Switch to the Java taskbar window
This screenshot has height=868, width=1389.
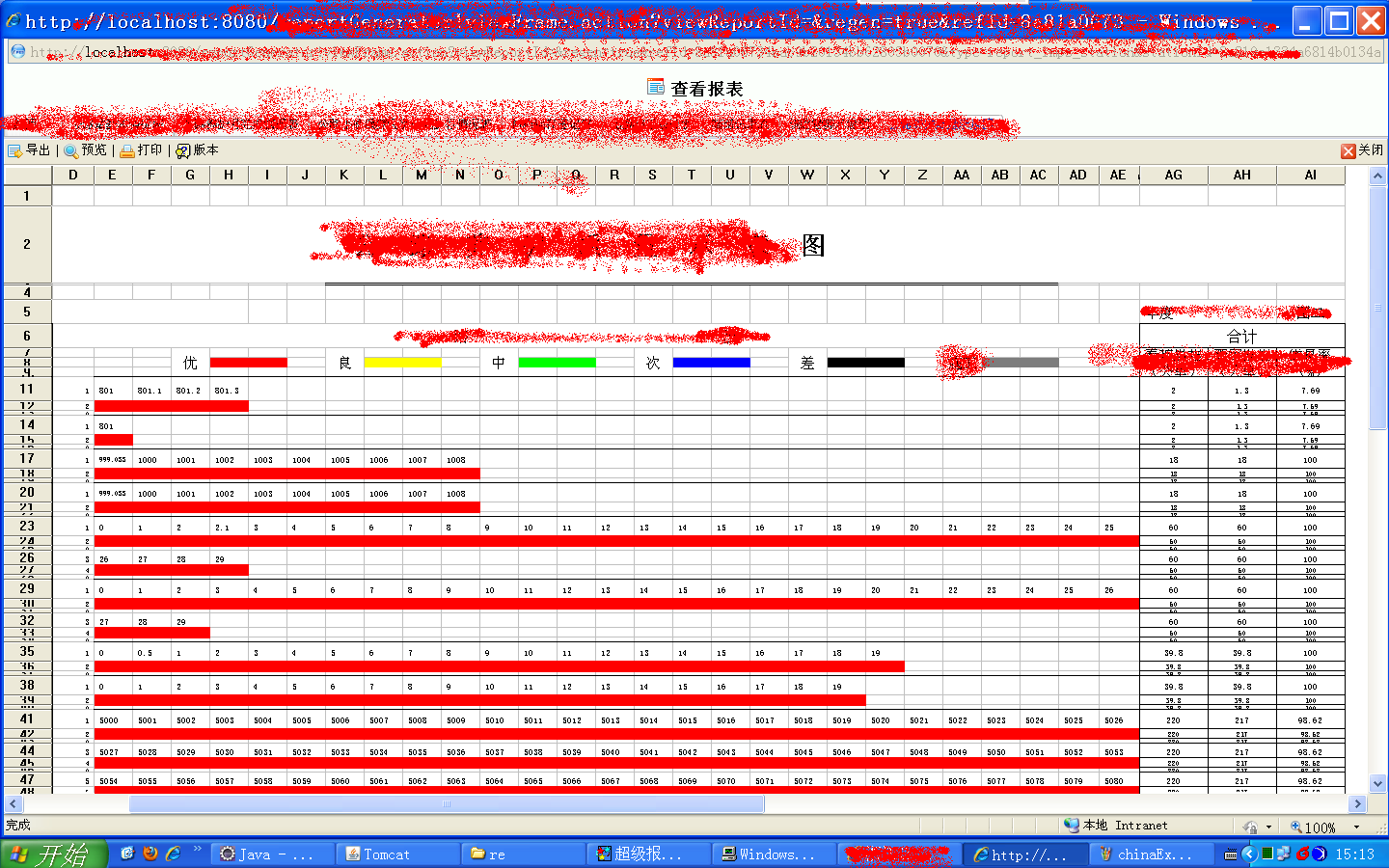(273, 854)
